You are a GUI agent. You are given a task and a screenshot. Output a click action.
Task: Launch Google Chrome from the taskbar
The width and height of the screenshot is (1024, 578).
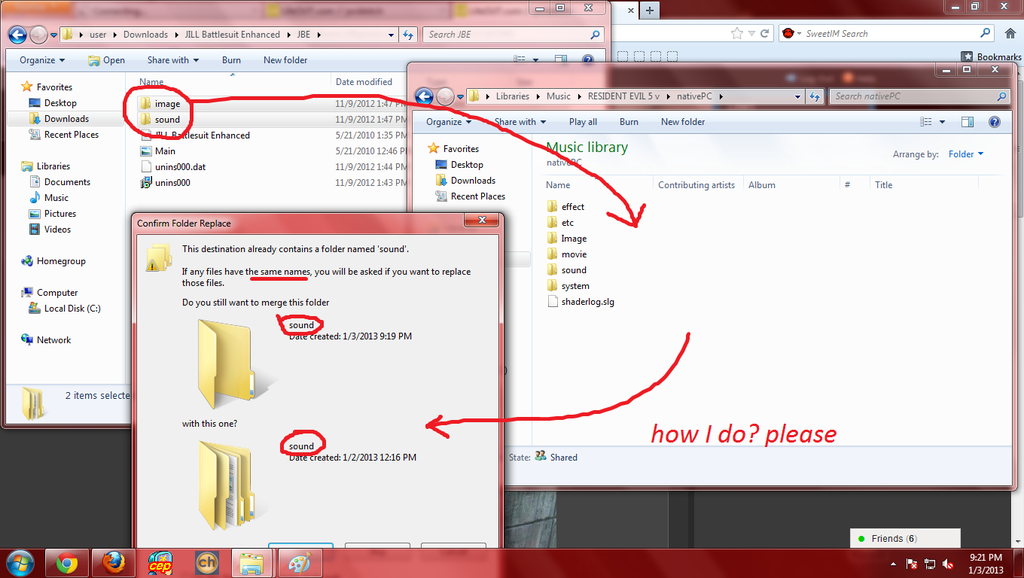66,562
